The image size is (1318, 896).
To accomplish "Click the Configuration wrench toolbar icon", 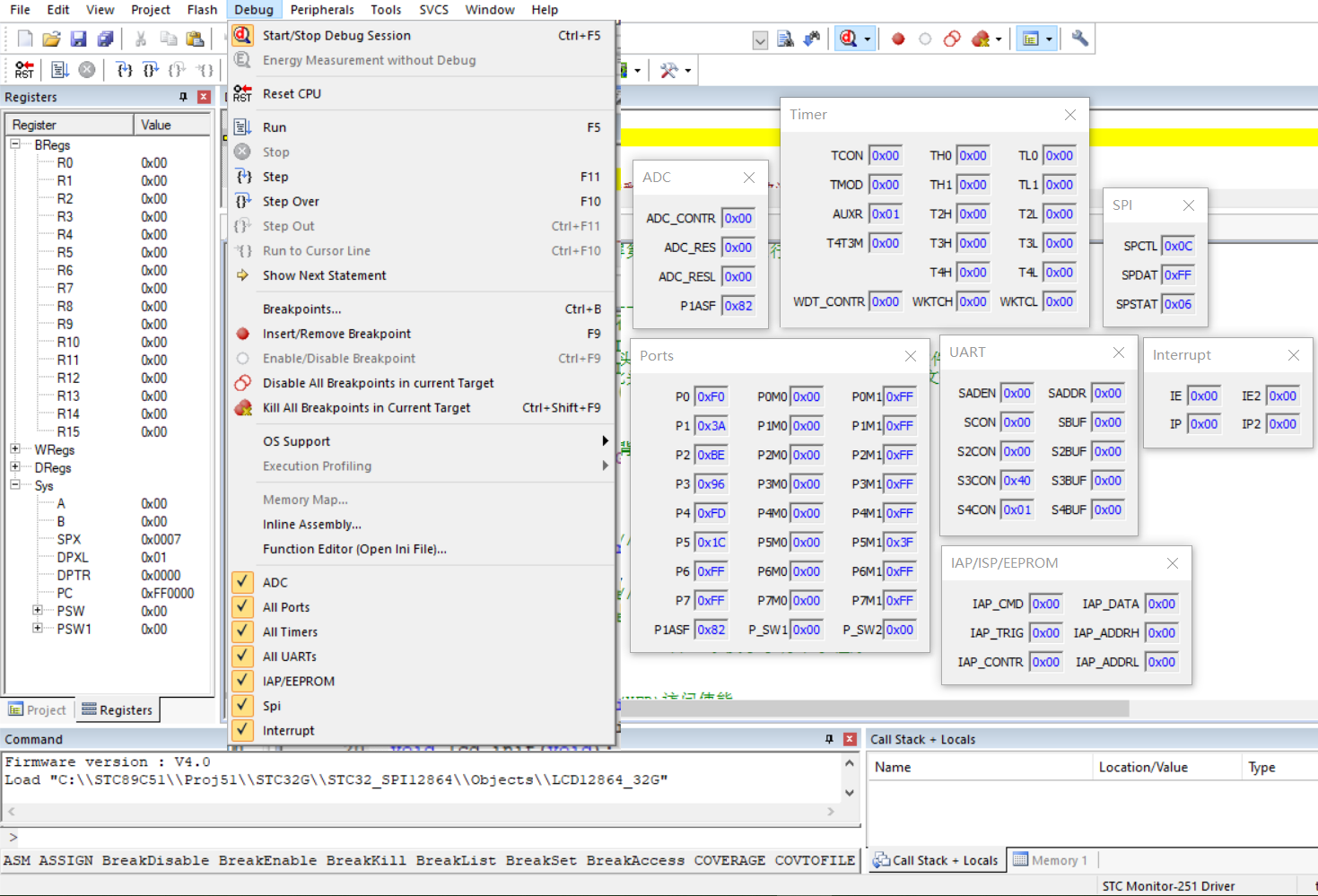I will point(1080,39).
